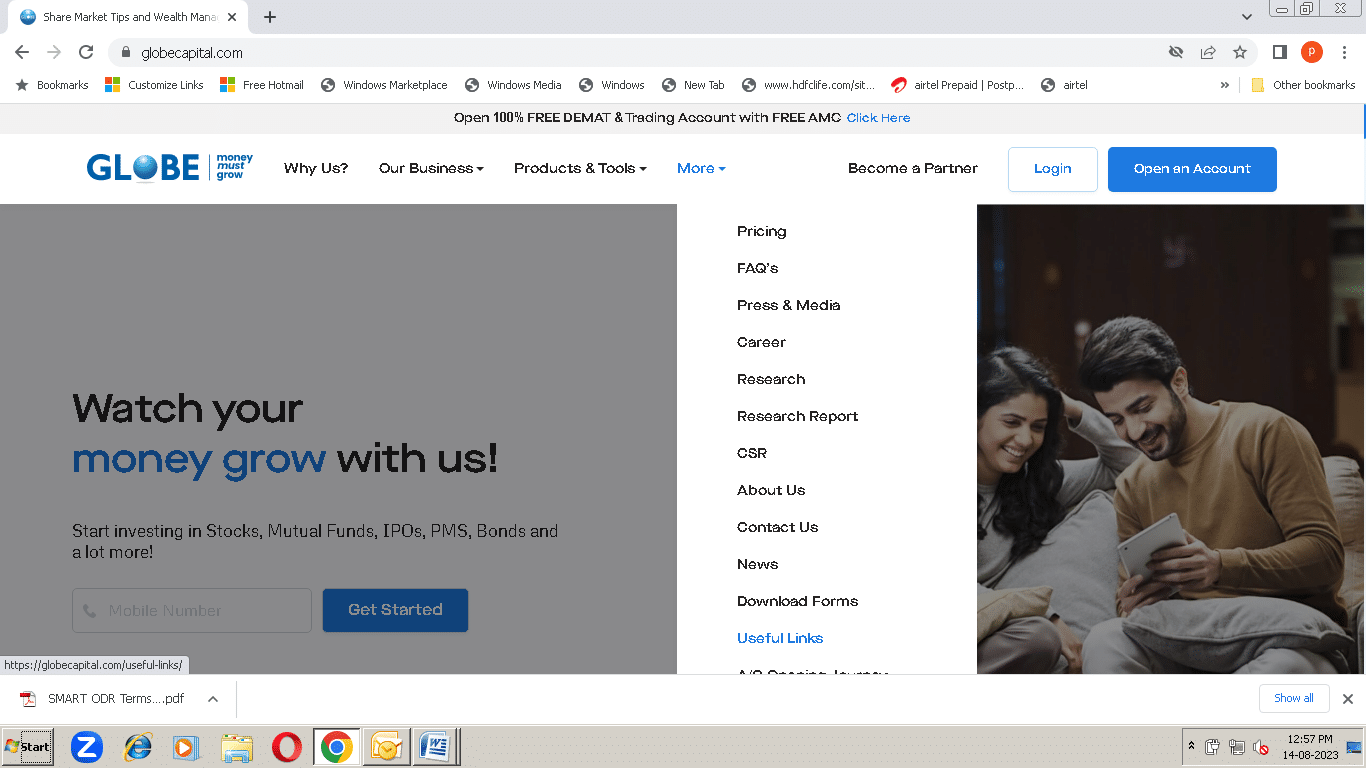Open the New Tab bookmark
The height and width of the screenshot is (768, 1366).
[x=693, y=85]
